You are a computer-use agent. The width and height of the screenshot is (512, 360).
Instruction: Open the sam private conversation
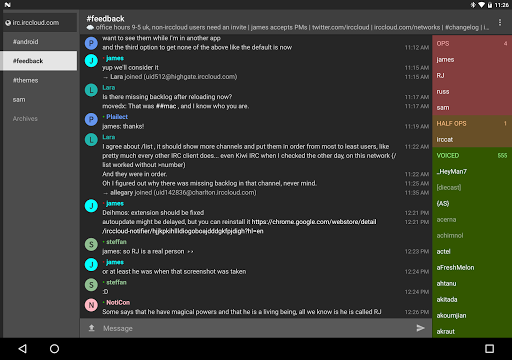[40, 100]
